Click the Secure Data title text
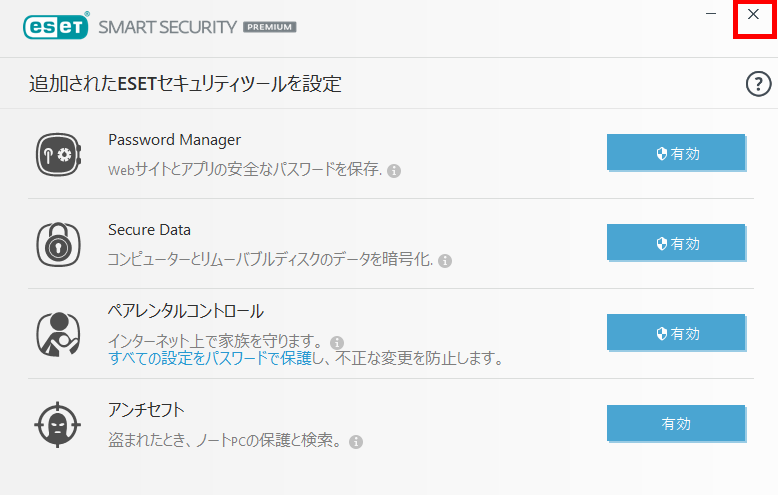 coord(149,230)
